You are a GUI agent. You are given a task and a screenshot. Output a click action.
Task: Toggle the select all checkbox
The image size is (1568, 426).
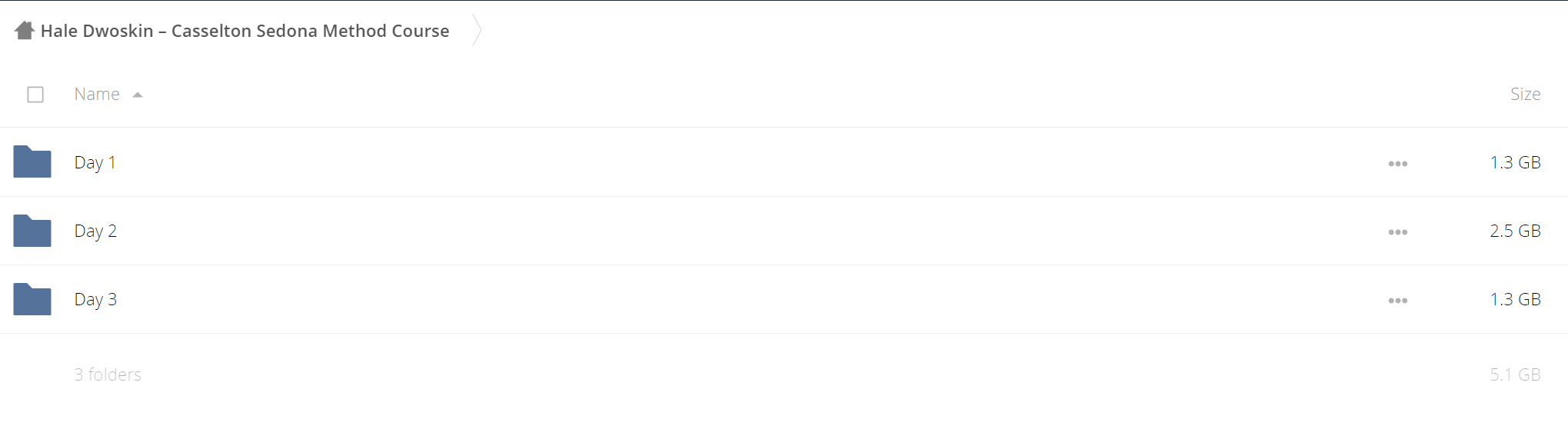tap(35, 95)
